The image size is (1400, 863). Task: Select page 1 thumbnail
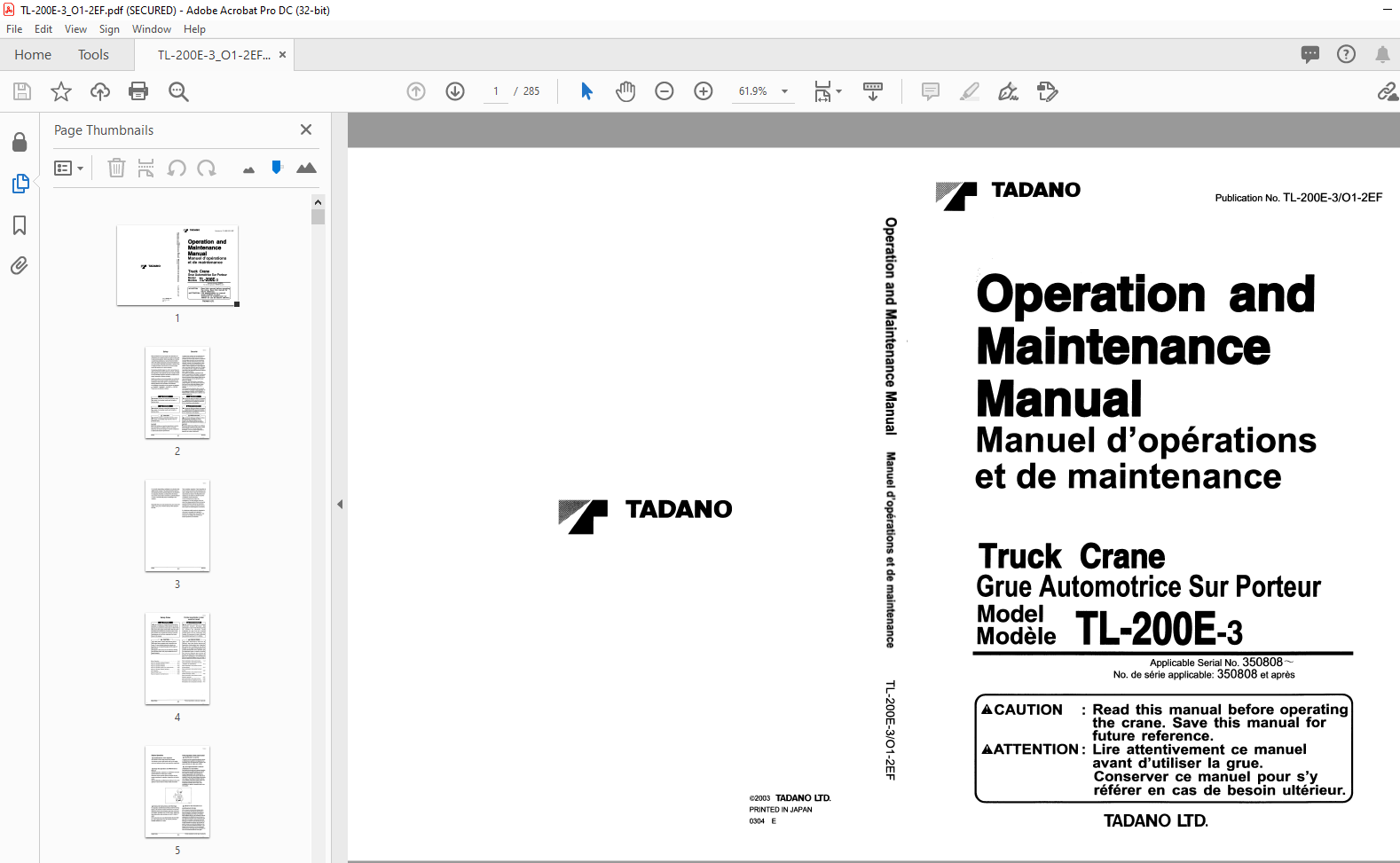tap(177, 265)
